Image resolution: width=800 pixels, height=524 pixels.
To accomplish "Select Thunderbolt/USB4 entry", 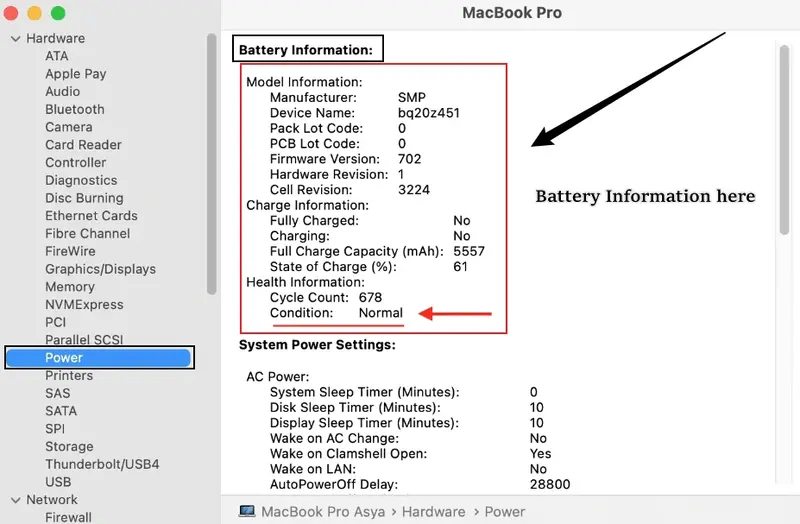I will tap(102, 464).
